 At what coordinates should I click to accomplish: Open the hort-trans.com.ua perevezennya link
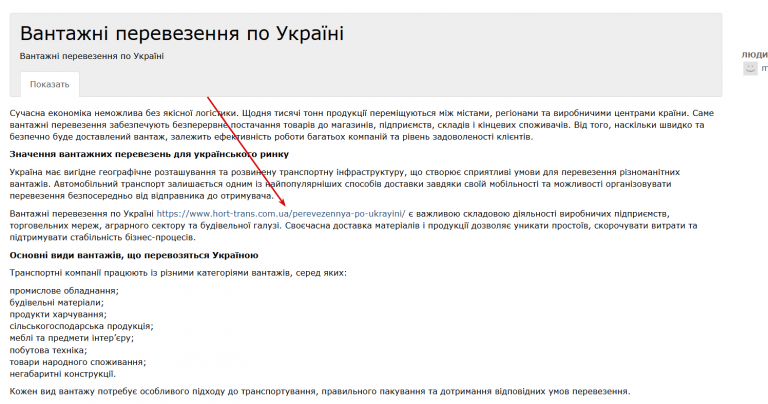click(281, 214)
